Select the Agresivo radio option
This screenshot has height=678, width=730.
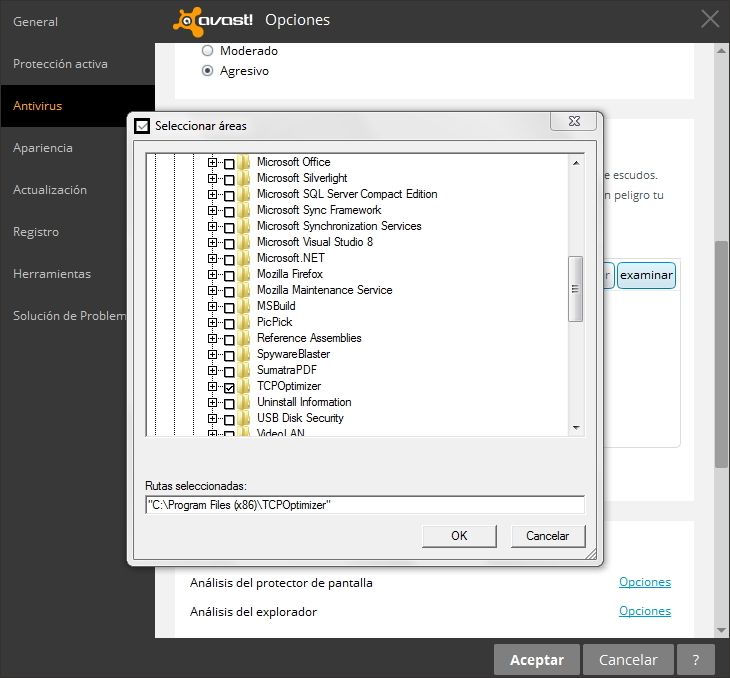(x=207, y=71)
